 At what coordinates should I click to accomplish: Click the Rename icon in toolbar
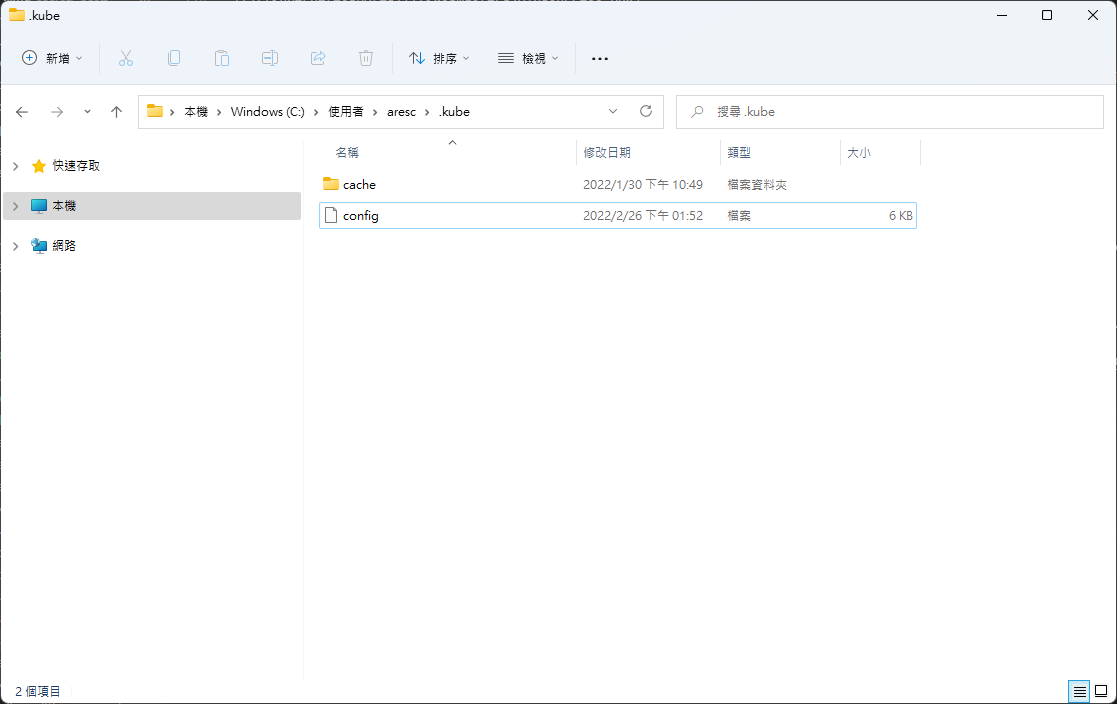pyautogui.click(x=270, y=58)
